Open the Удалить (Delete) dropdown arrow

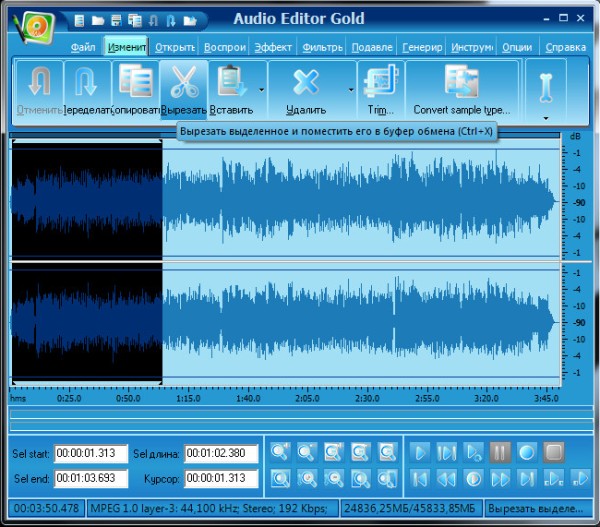[351, 90]
